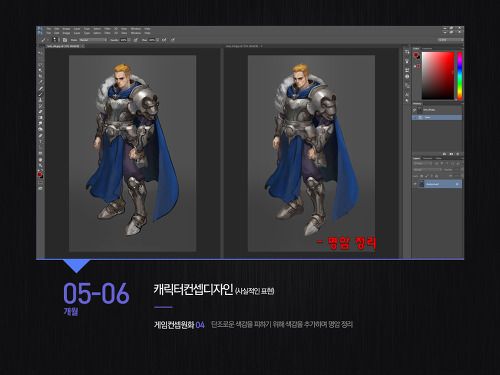Image resolution: width=500 pixels, height=375 pixels.
Task: Open the Channels panel tab
Action: (x=428, y=158)
